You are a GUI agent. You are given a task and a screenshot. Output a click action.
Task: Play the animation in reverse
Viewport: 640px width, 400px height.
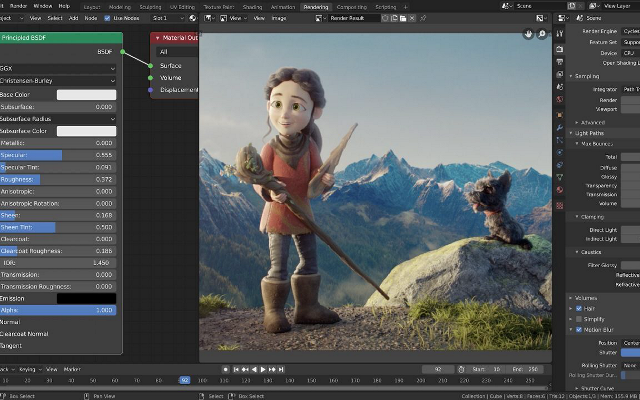pyautogui.click(x=254, y=369)
